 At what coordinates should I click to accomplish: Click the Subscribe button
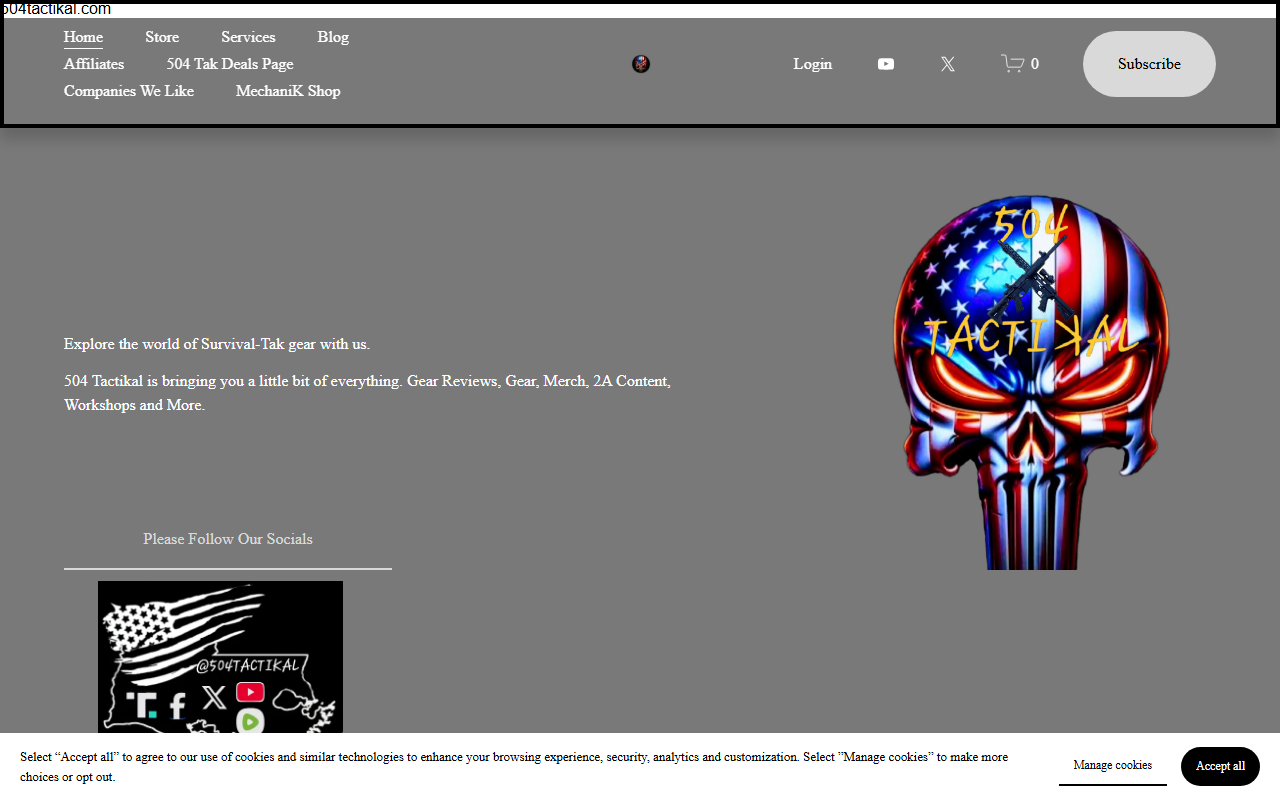coord(1149,64)
